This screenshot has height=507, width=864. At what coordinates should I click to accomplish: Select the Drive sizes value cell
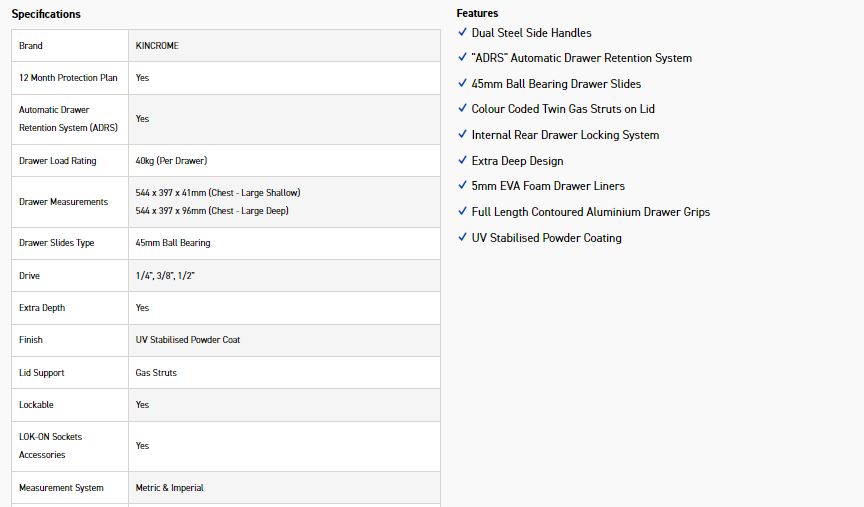pos(165,276)
